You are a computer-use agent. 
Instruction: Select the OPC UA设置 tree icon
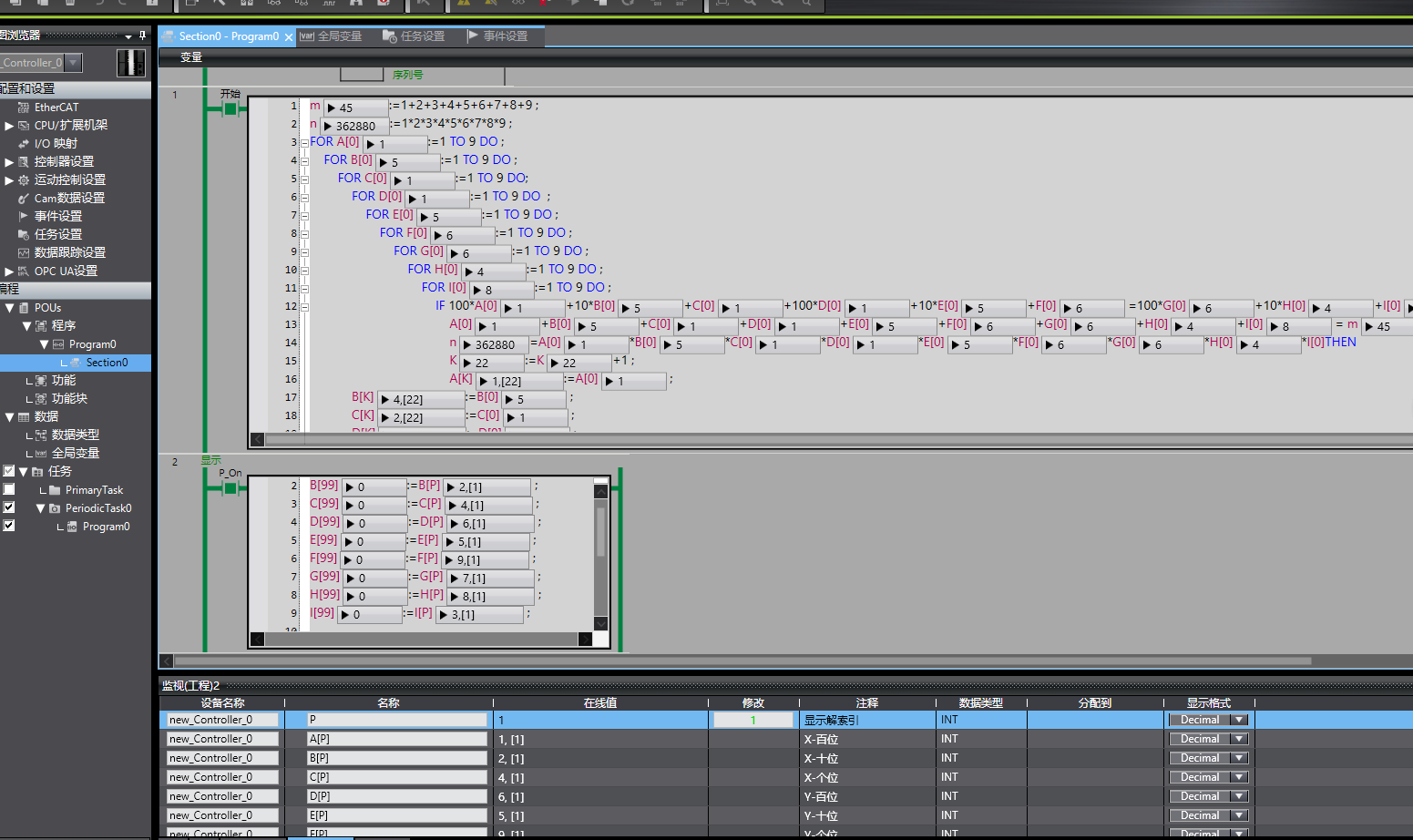click(x=24, y=271)
